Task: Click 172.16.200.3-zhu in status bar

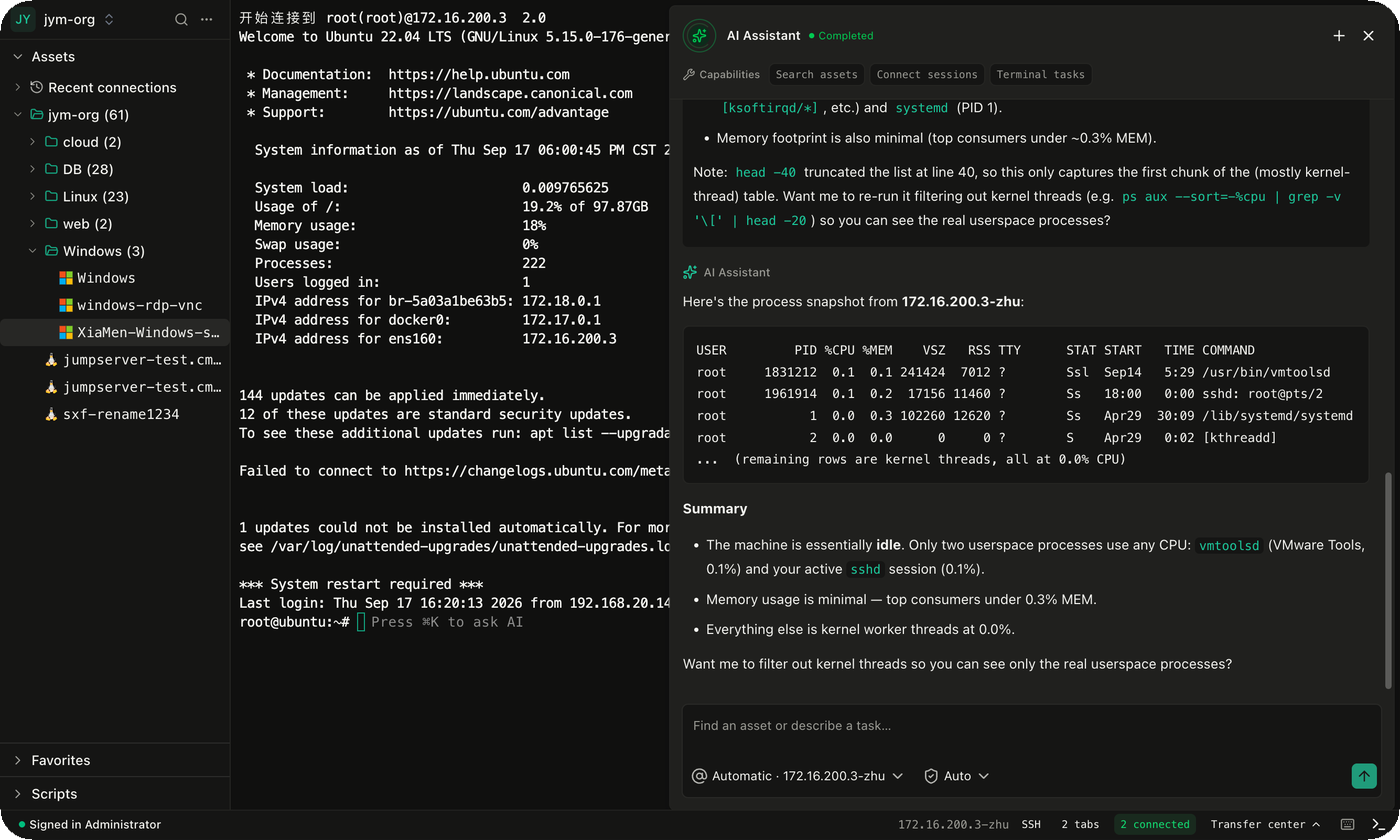Action: [953, 824]
